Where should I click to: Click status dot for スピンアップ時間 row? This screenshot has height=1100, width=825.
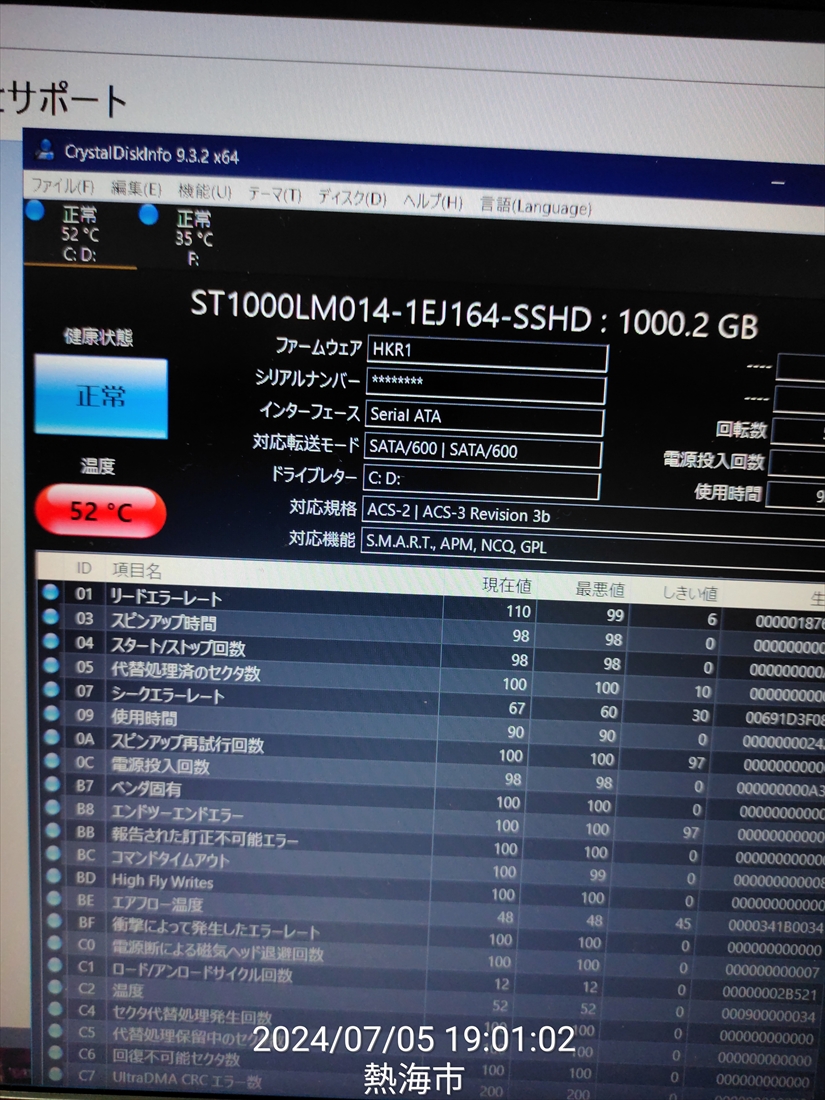point(51,617)
